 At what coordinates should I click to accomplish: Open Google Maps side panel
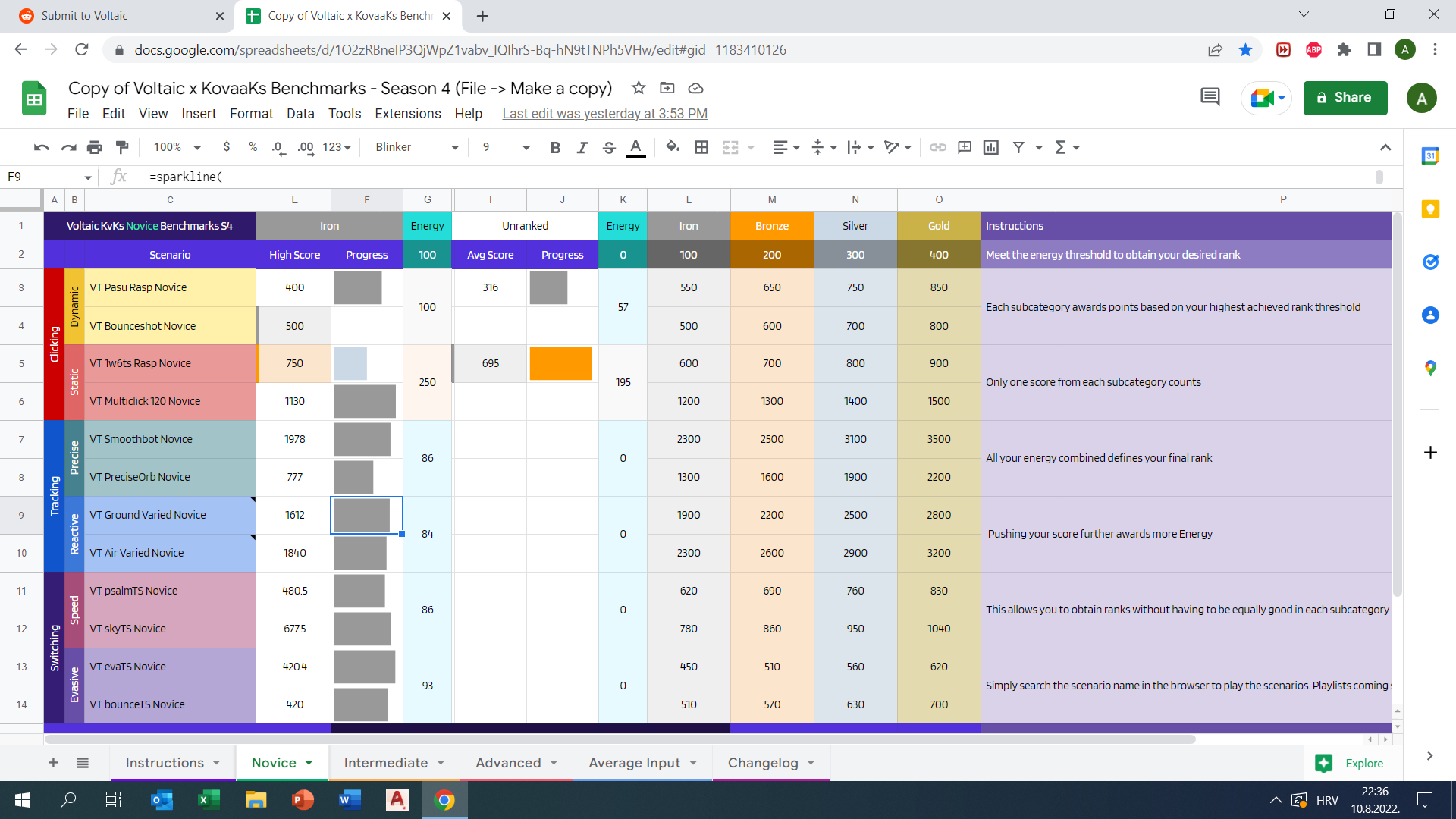pyautogui.click(x=1430, y=369)
